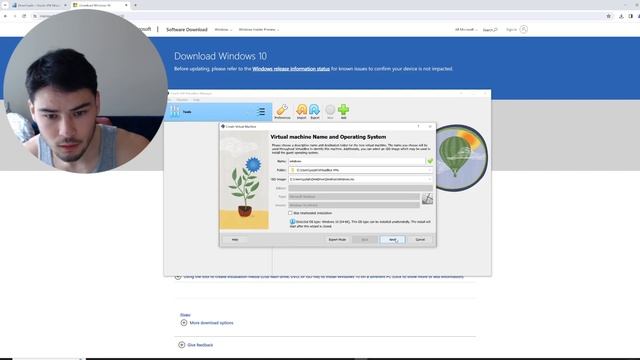Open the browser side panel icon
Screen dimensions: 640x360
(631, 16)
